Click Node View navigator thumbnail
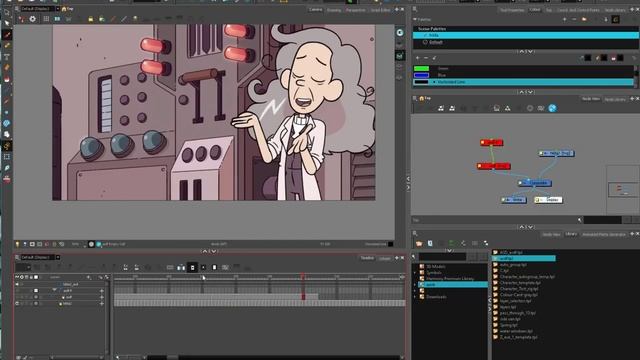The width and height of the screenshot is (640, 360). pos(623,190)
